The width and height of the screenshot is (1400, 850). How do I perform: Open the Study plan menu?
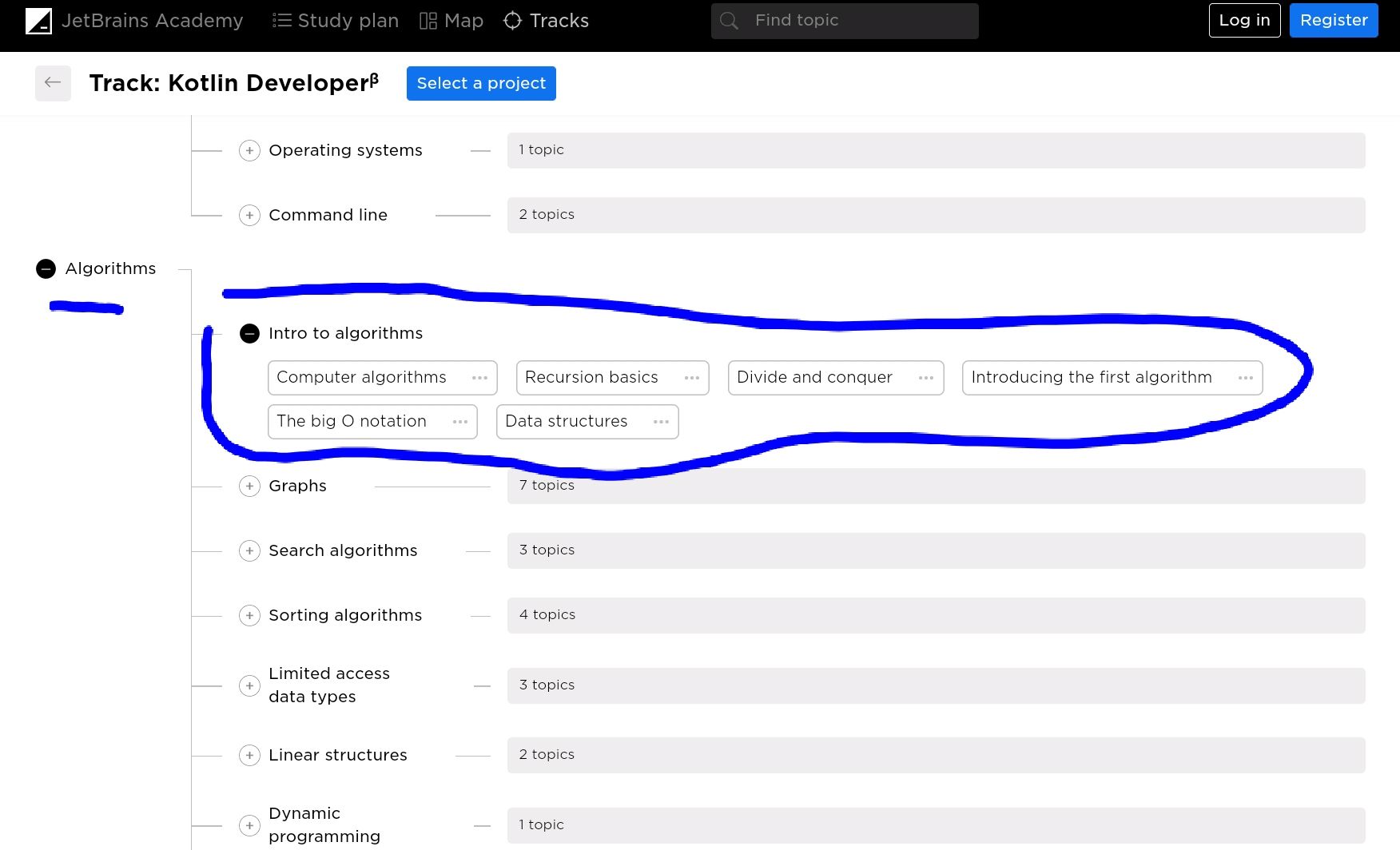click(x=336, y=21)
